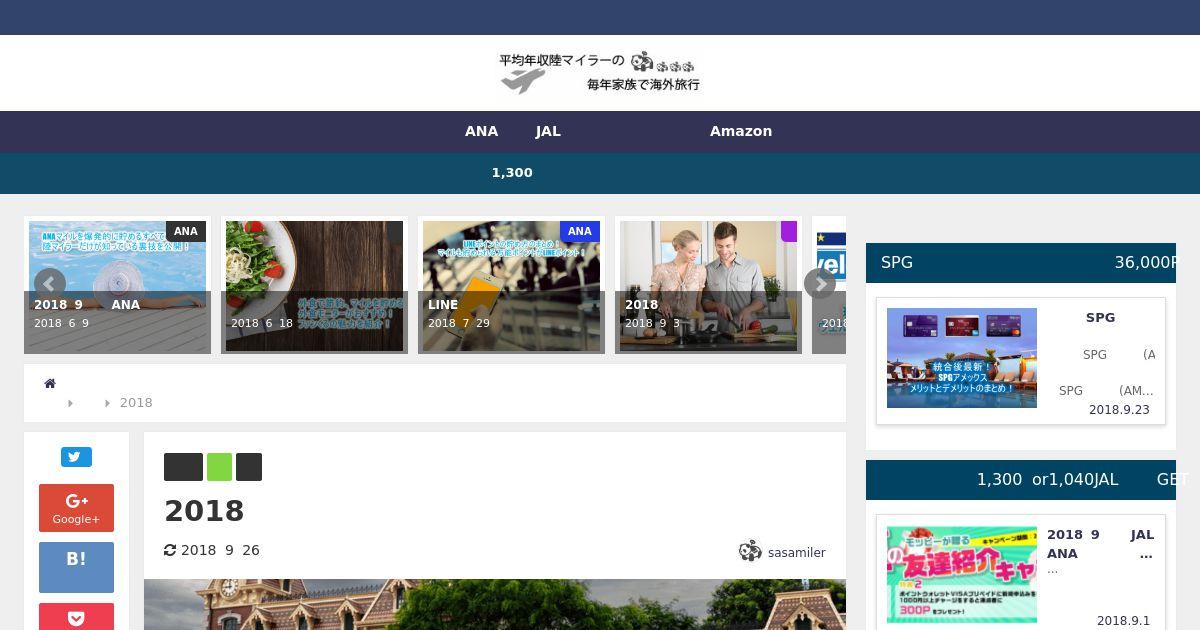This screenshot has height=630, width=1200.
Task: Click the sasamiler panda avatar icon
Action: click(750, 551)
